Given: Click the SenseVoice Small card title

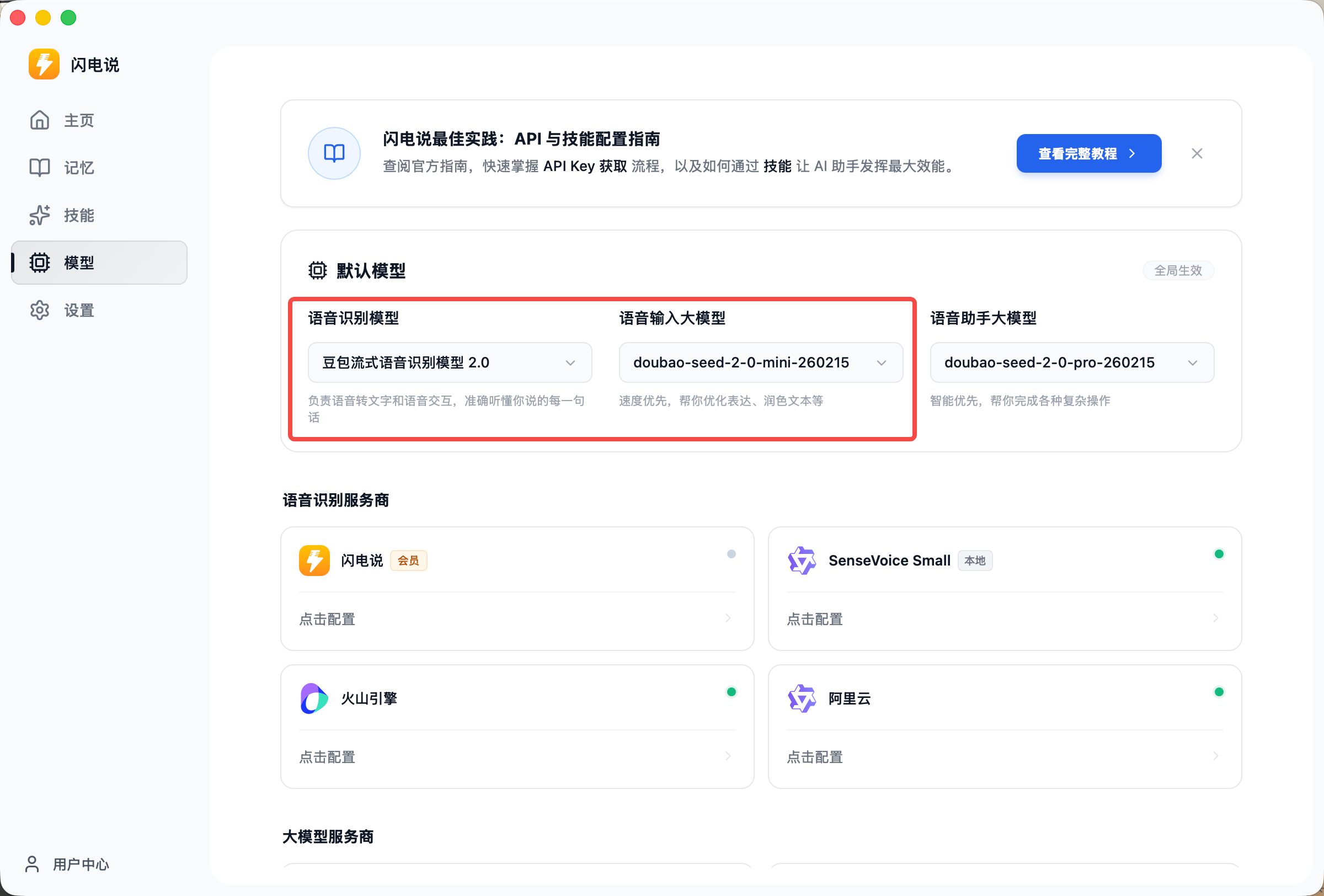Looking at the screenshot, I should pos(889,561).
